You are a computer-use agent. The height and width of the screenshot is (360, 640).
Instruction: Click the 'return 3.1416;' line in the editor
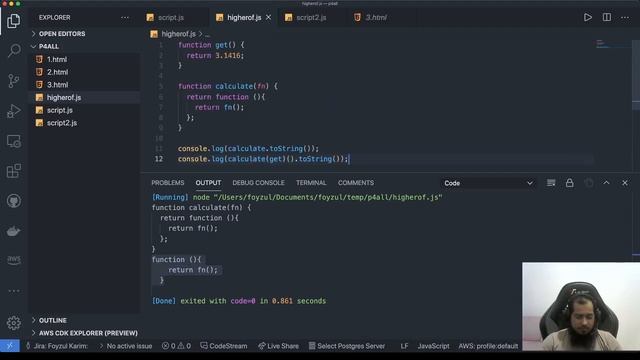tap(215, 56)
